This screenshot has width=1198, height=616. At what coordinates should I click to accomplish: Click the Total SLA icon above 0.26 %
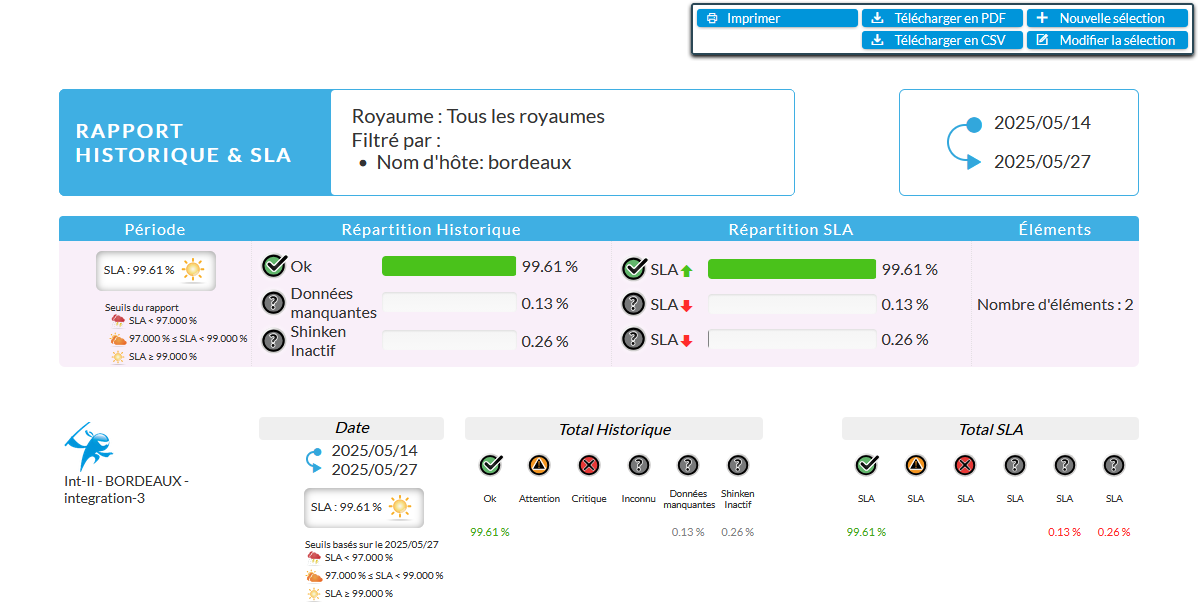coord(1114,465)
